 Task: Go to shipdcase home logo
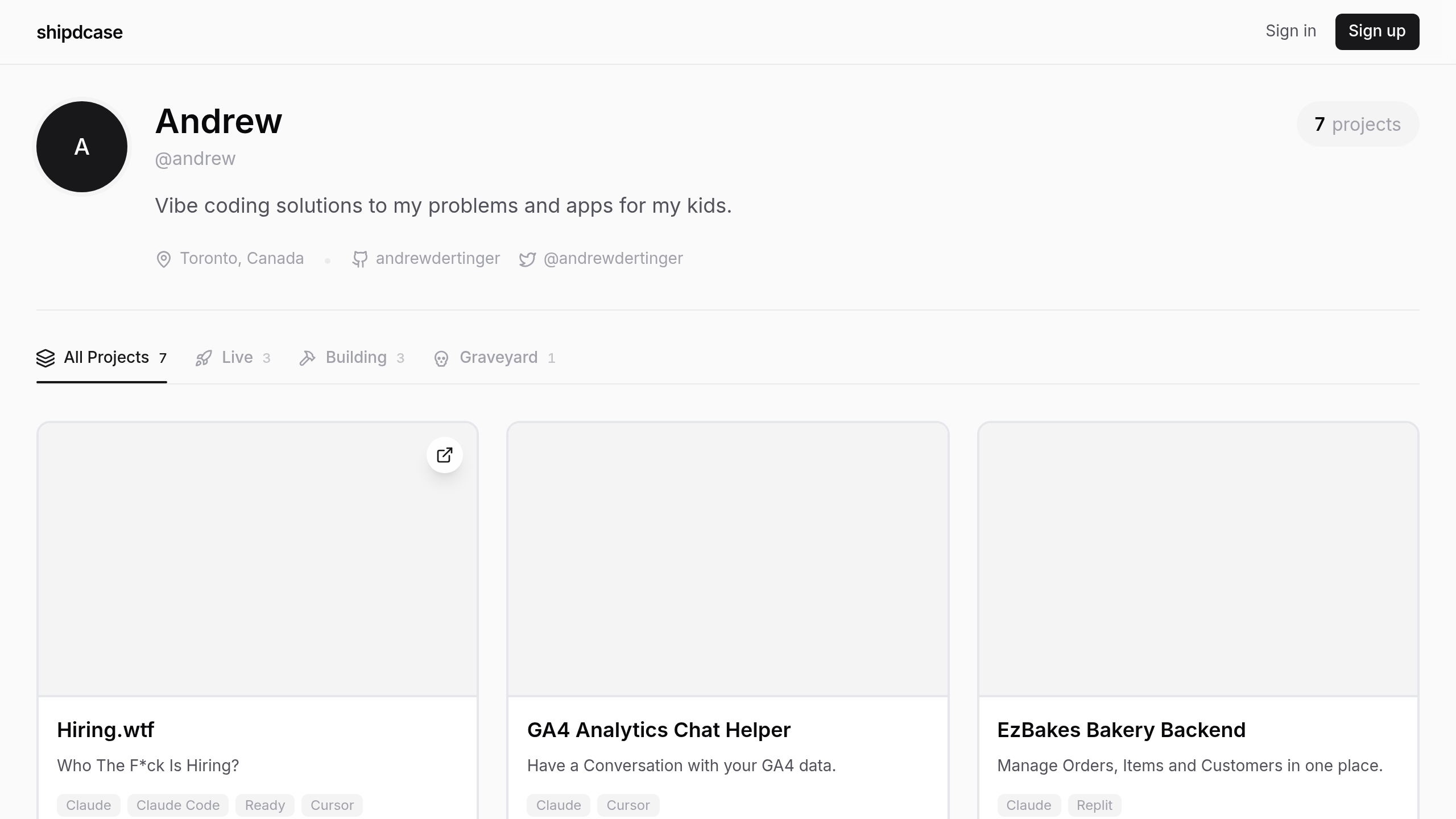click(x=80, y=32)
